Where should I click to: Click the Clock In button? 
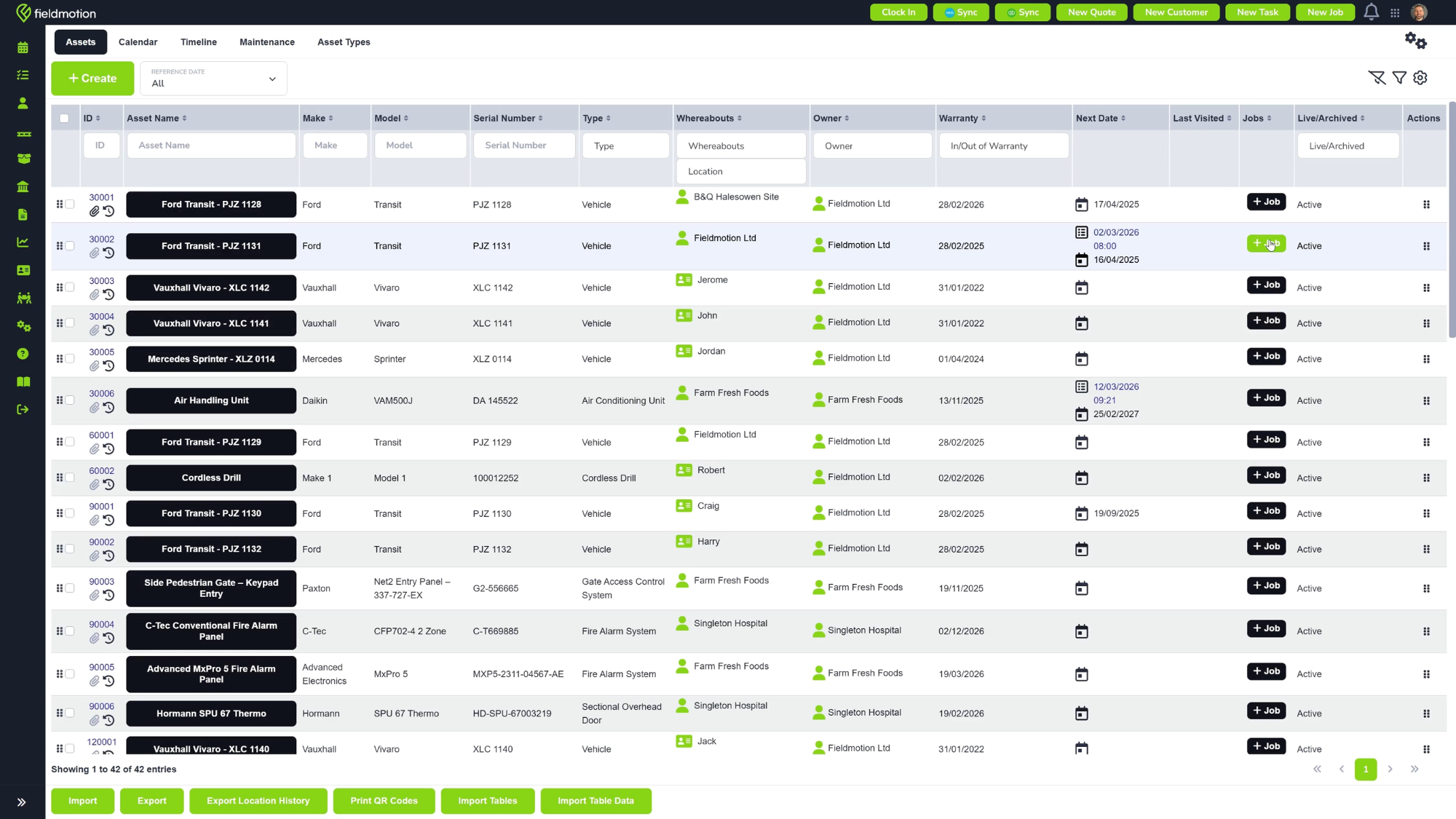(x=898, y=12)
